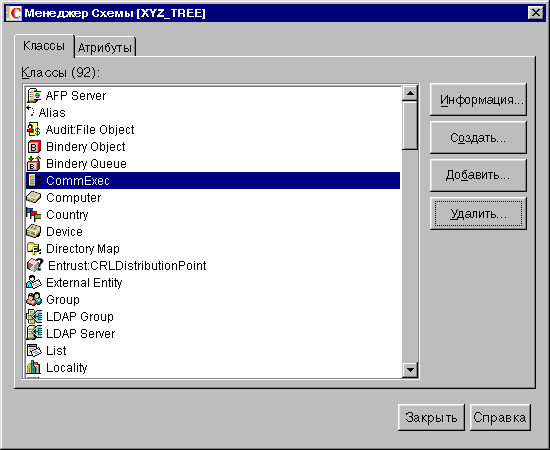Click the Audit:File Object icon
This screenshot has height=450, width=550.
point(34,129)
